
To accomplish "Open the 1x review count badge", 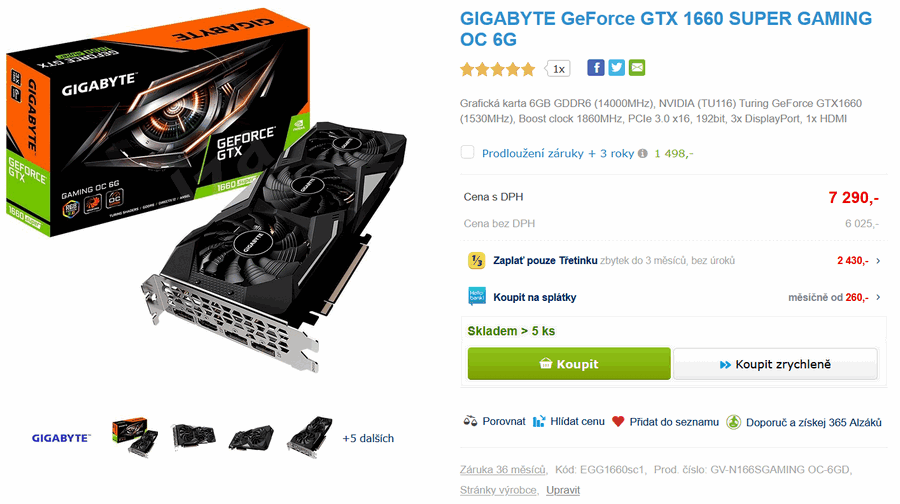I will coord(558,69).
